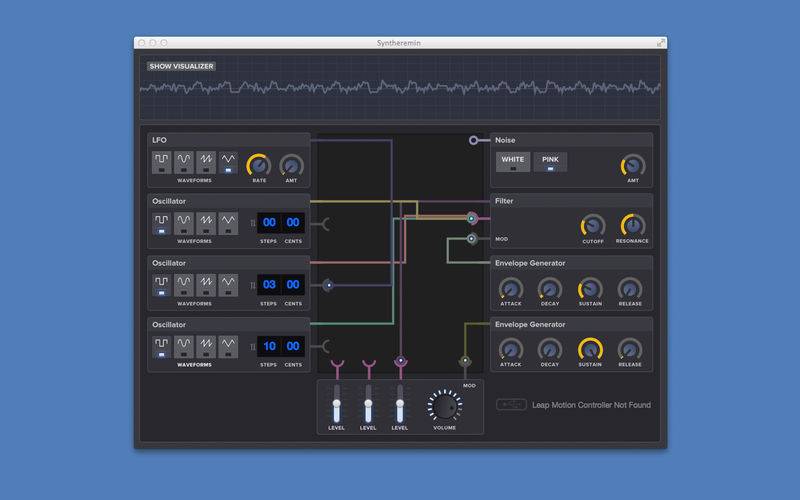Click the Filter MOD input jack
The image size is (800, 500).
point(472,239)
